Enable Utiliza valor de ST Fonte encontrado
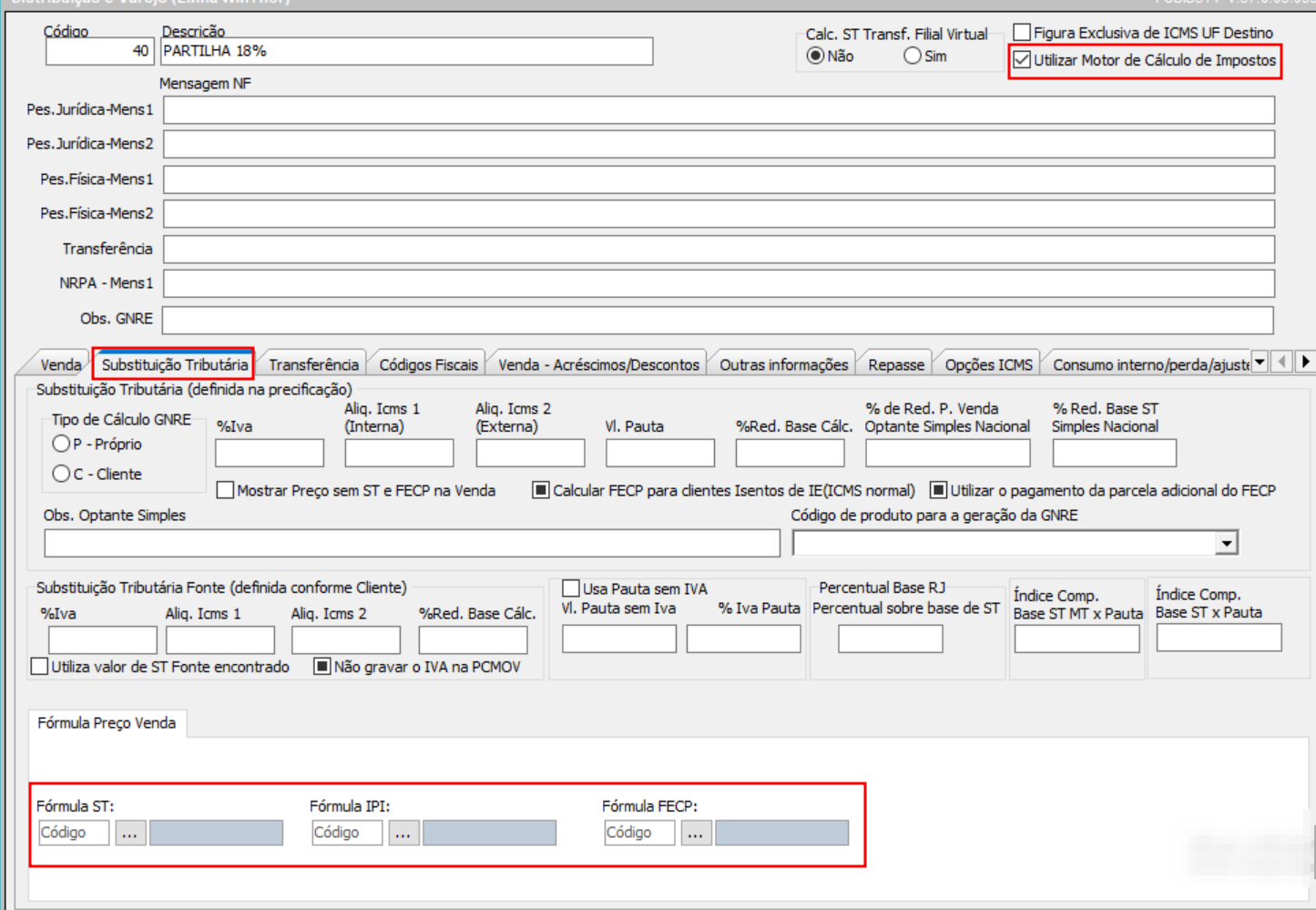1316x910 pixels. 39,667
